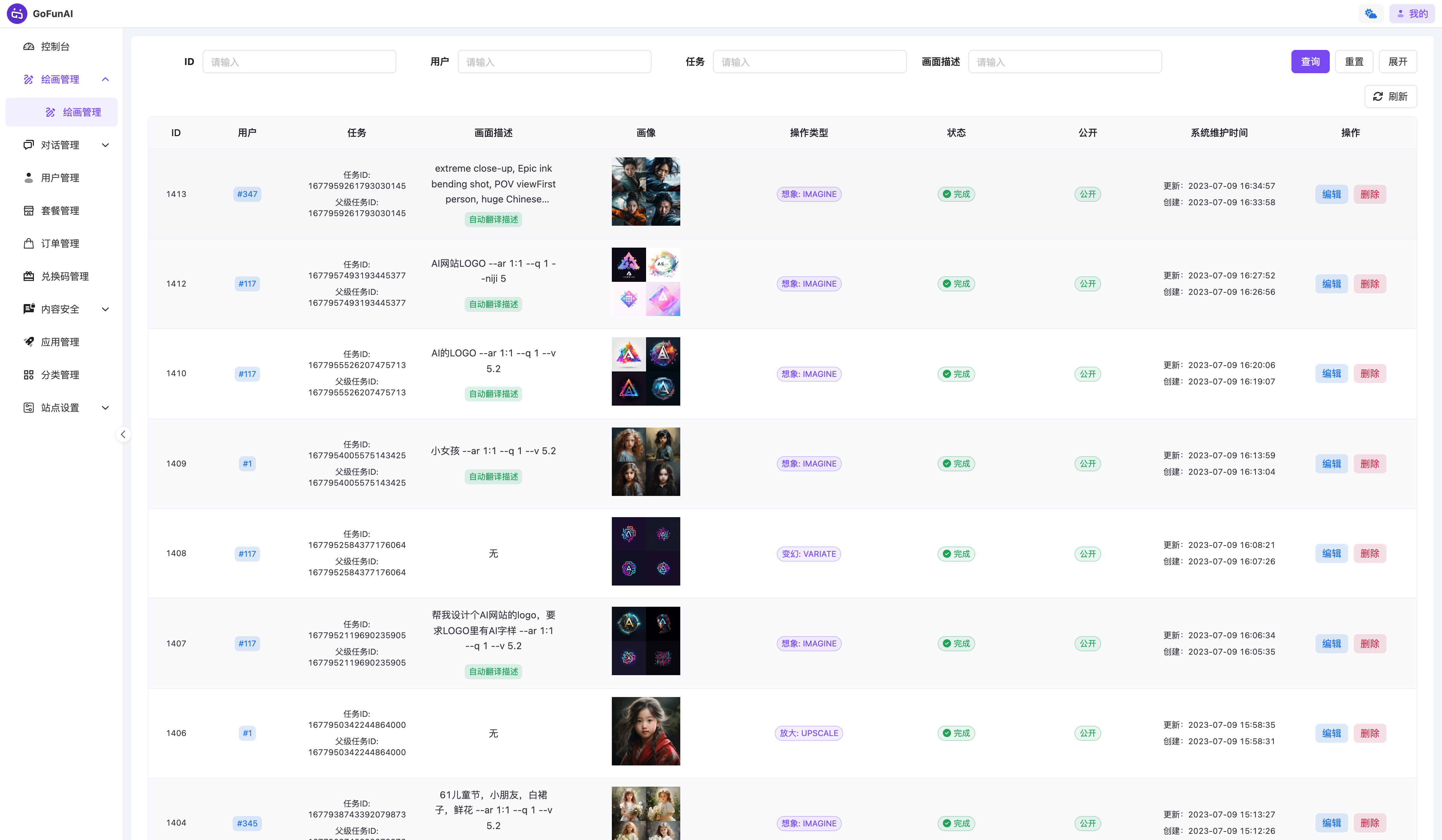This screenshot has height=840, width=1442.
Task: Open 分类管理 grid icon
Action: click(29, 375)
